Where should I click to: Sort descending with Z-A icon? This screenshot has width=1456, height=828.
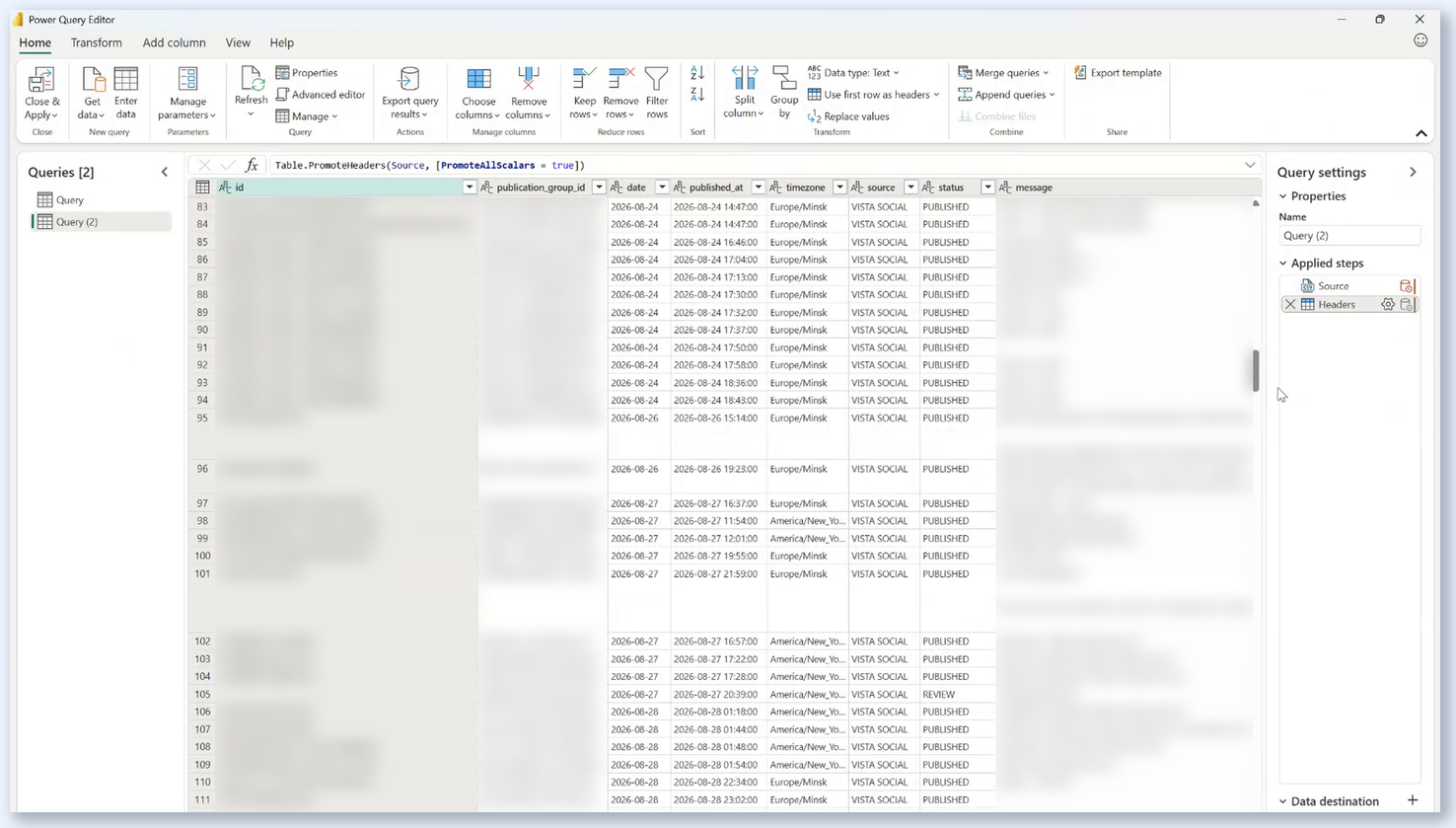click(697, 95)
